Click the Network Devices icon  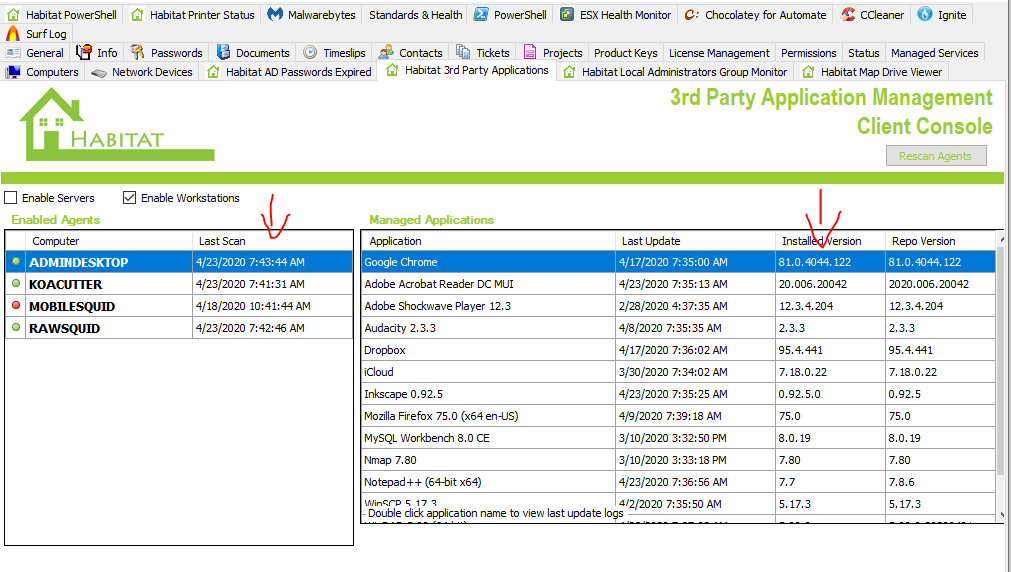(98, 72)
